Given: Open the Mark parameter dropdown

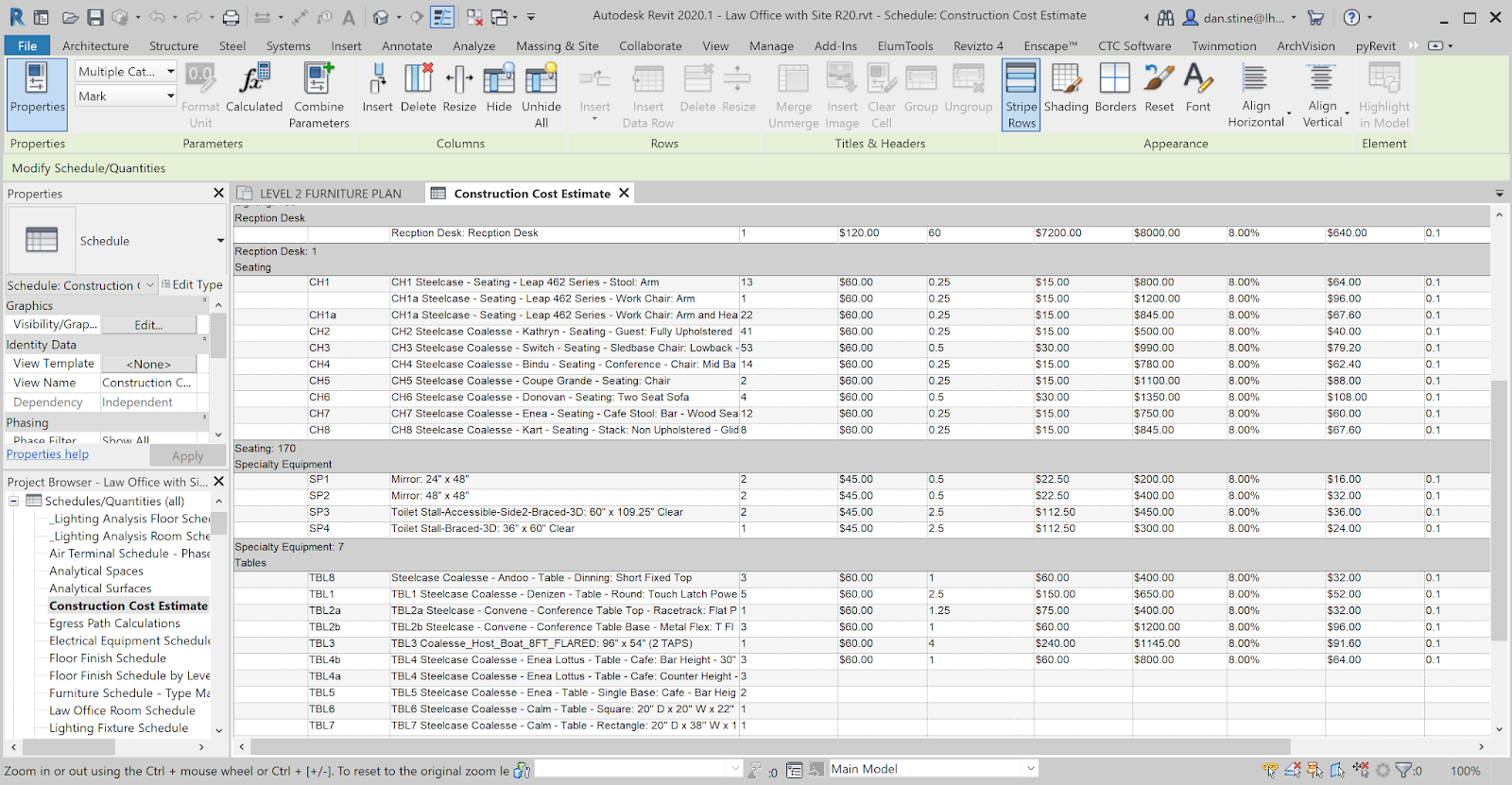Looking at the screenshot, I should tap(126, 95).
